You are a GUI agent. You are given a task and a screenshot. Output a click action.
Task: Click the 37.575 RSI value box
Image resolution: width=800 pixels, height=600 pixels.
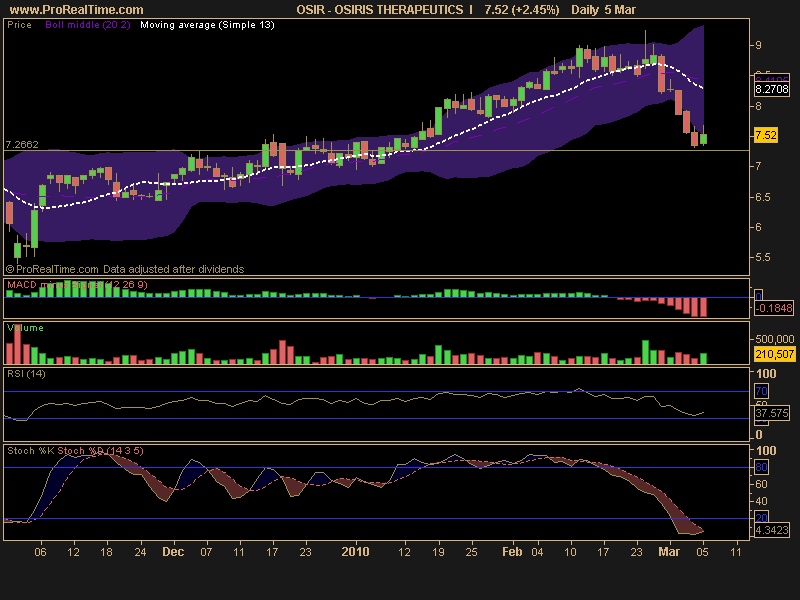[771, 413]
